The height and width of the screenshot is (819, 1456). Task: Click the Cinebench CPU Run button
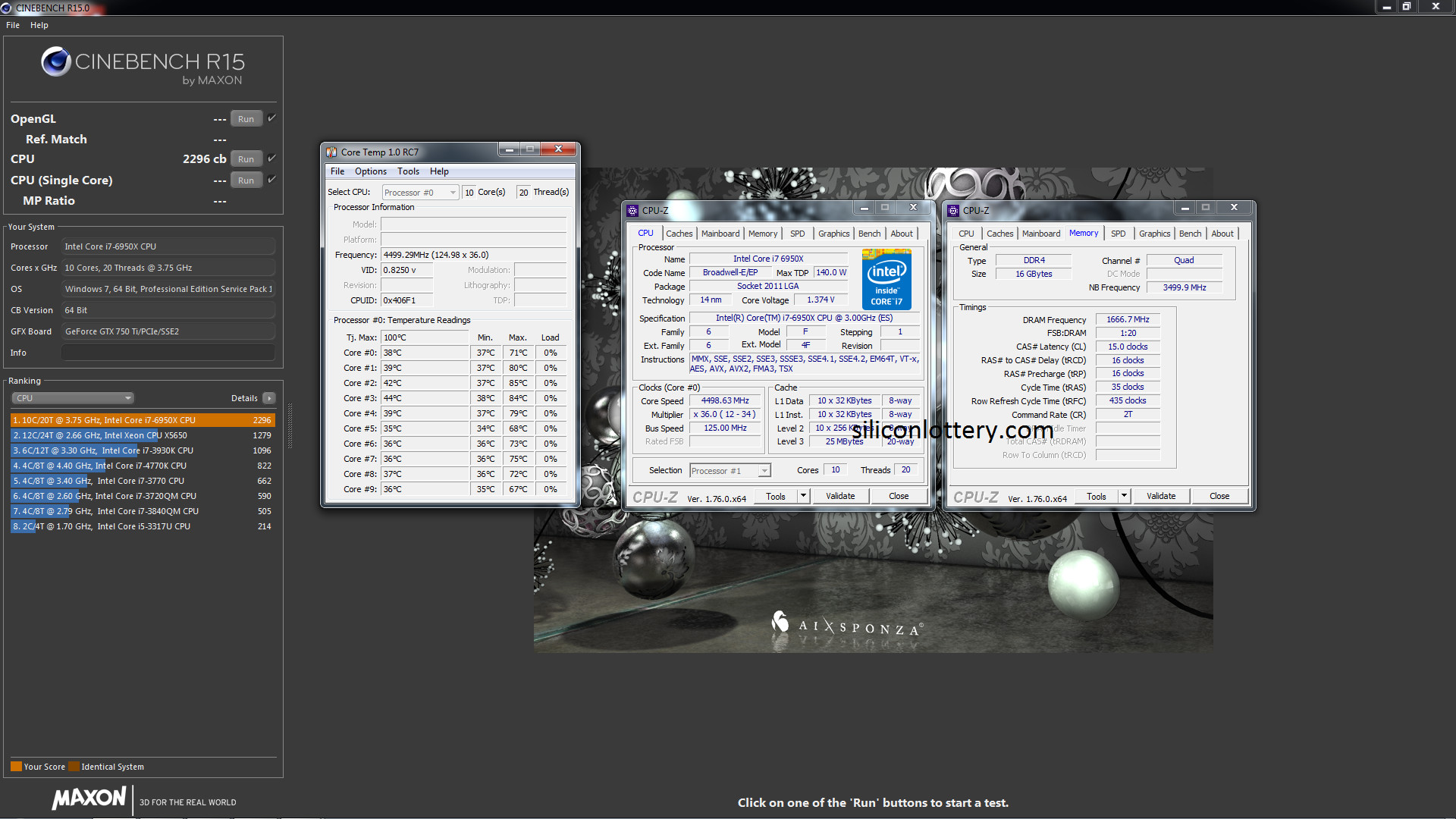click(246, 158)
